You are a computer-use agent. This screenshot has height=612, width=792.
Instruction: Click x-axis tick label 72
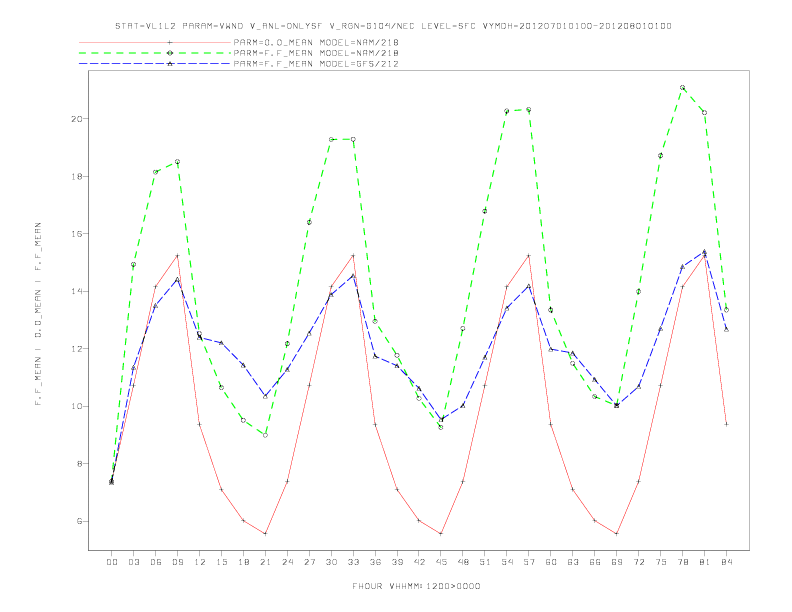click(x=639, y=562)
